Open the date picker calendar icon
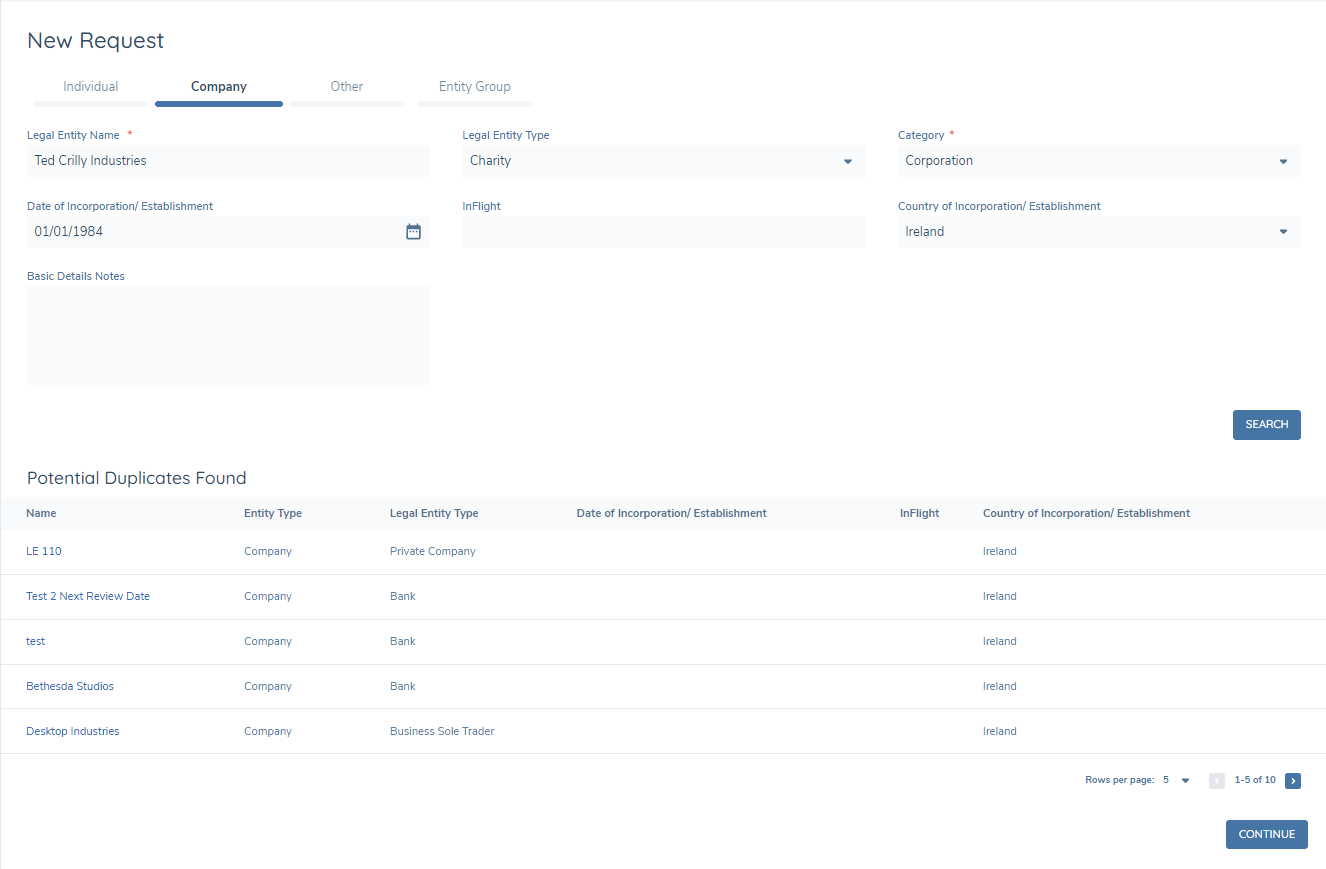 point(413,231)
